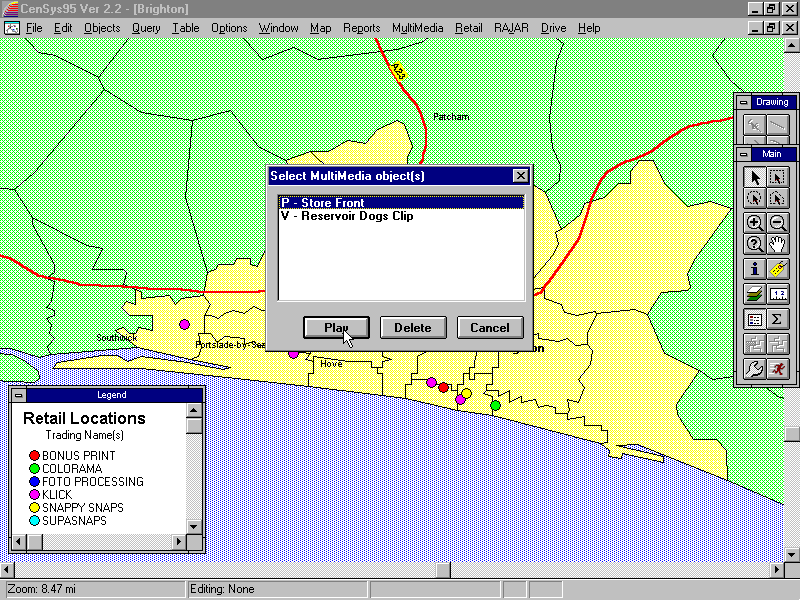This screenshot has width=800, height=600.
Task: Click the Sigma statistics tool
Action: 778,319
